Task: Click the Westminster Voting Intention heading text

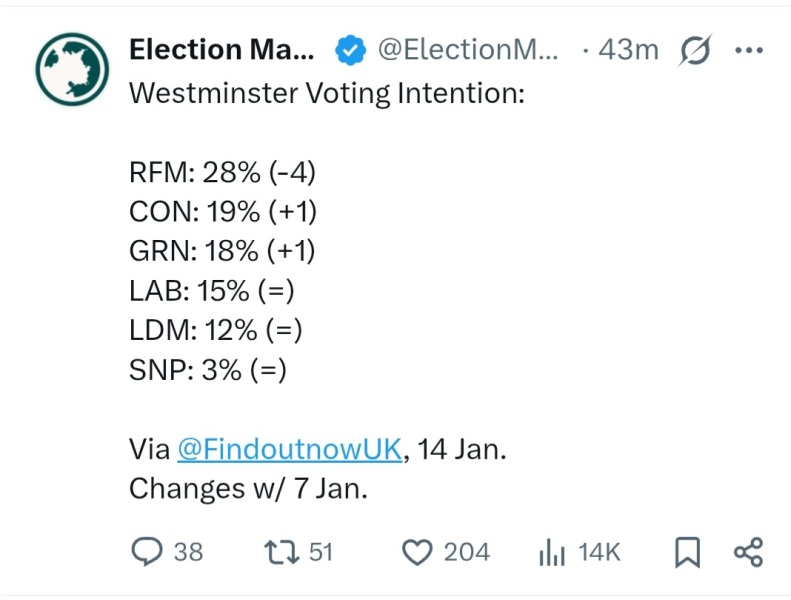Action: (x=327, y=94)
